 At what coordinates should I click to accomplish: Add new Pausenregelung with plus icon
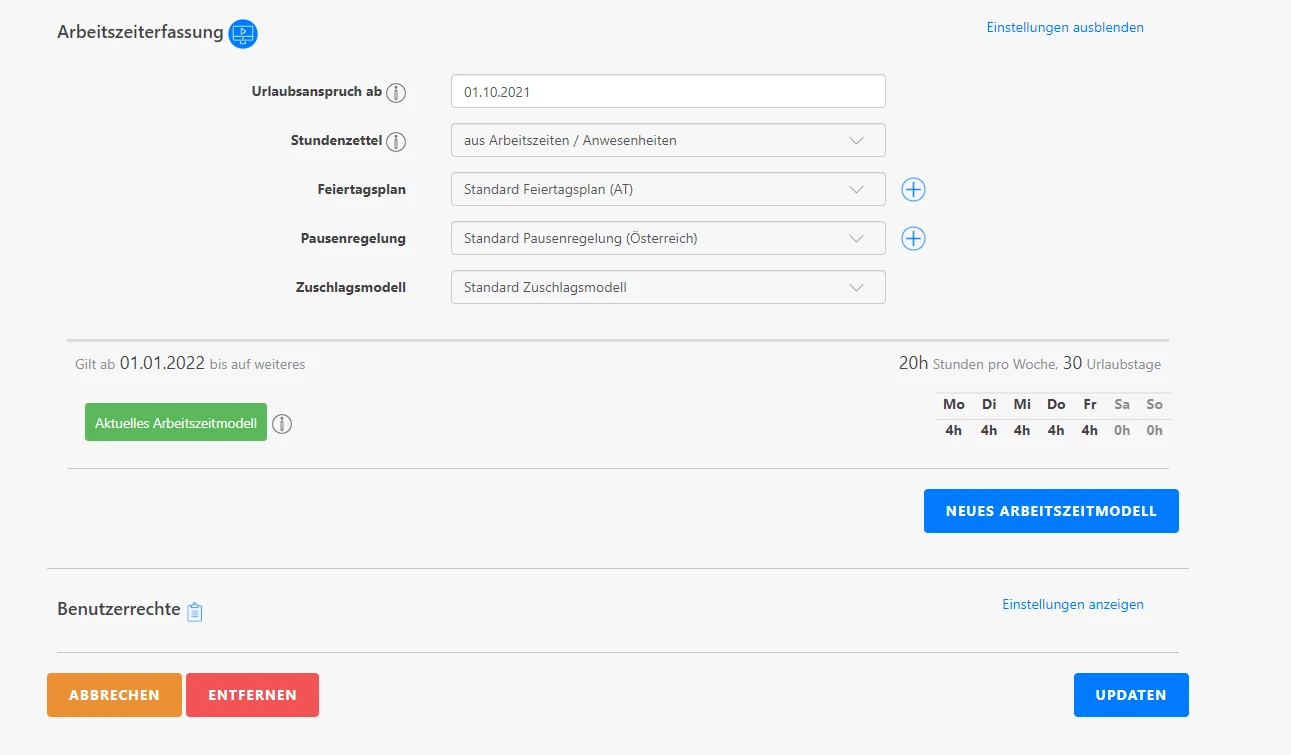point(913,239)
